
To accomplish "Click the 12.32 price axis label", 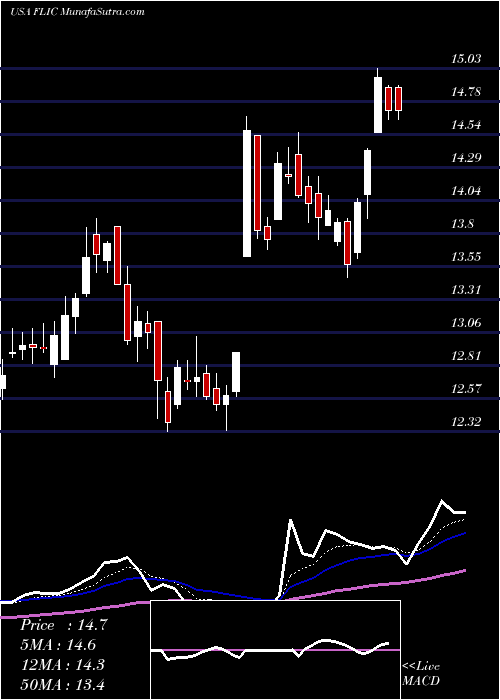I will coord(466,422).
